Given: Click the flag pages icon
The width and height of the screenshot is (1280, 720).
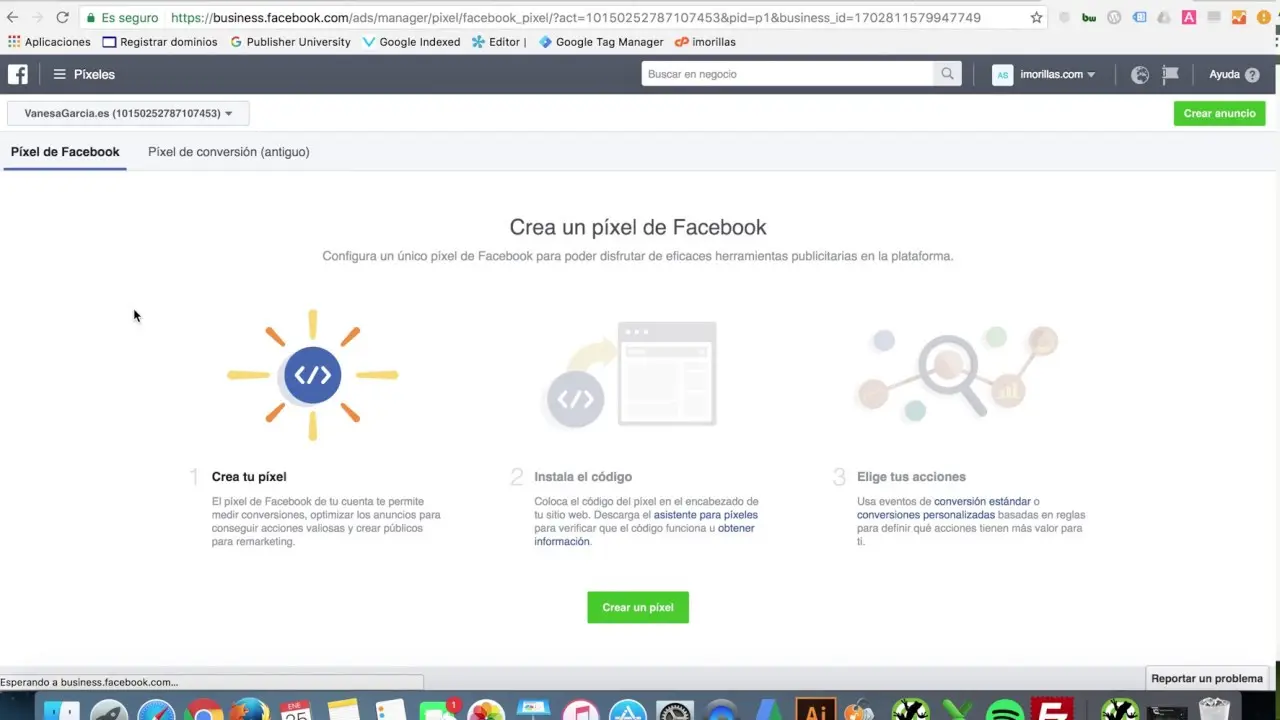Looking at the screenshot, I should (x=1171, y=74).
